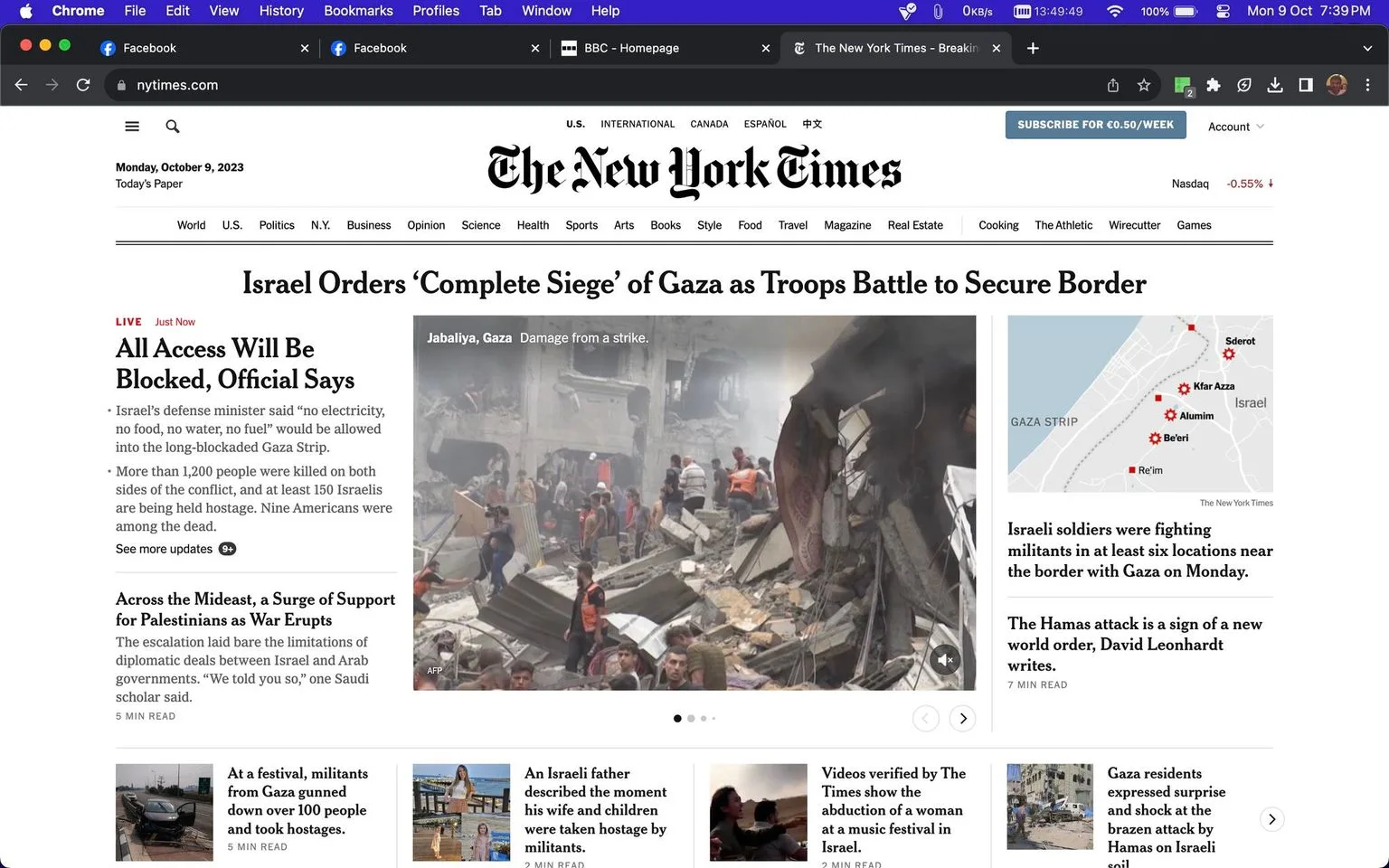
Task: Bookmark this page with the star icon
Action: pyautogui.click(x=1144, y=85)
